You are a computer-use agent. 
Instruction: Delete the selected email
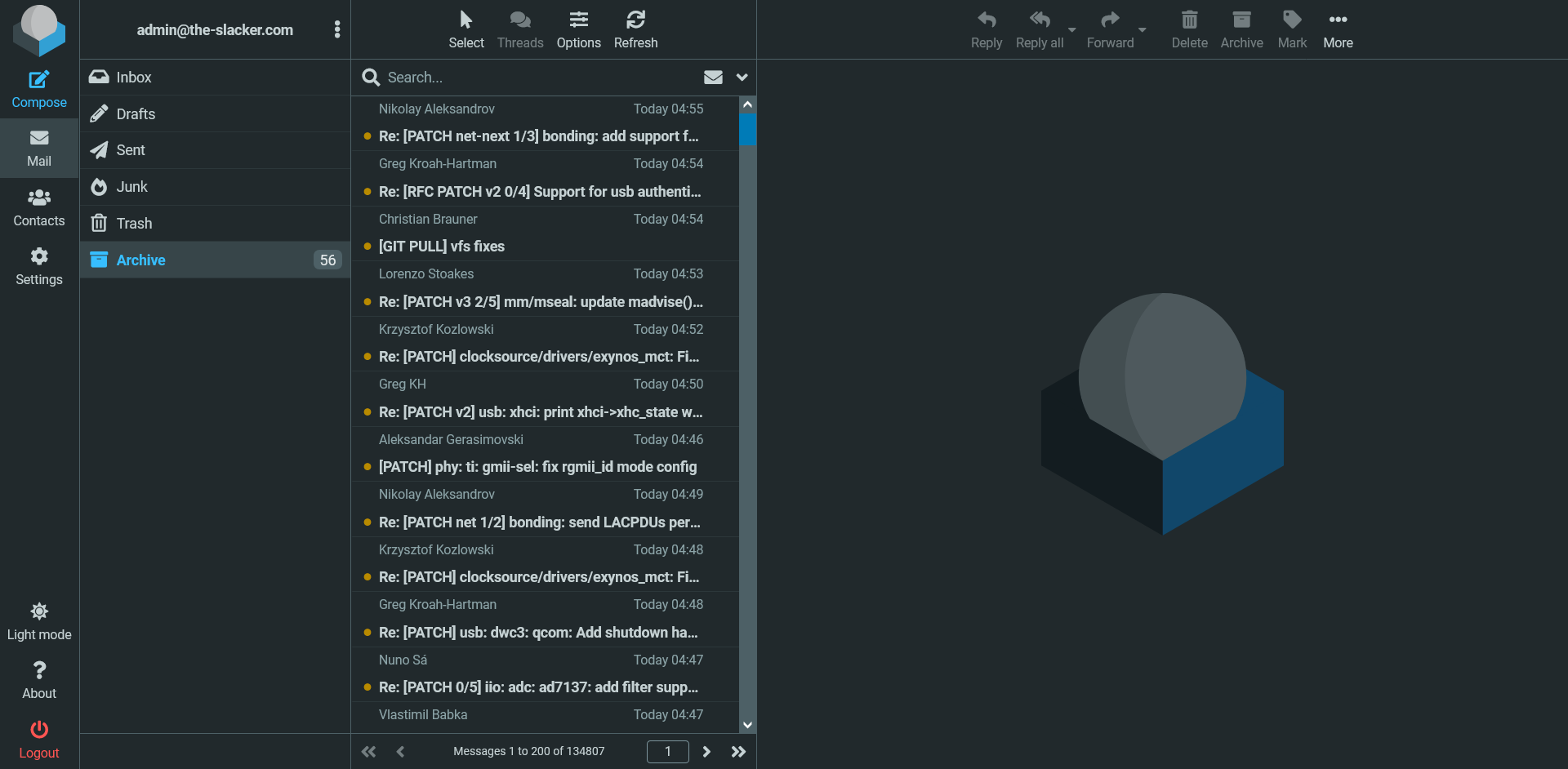point(1189,29)
